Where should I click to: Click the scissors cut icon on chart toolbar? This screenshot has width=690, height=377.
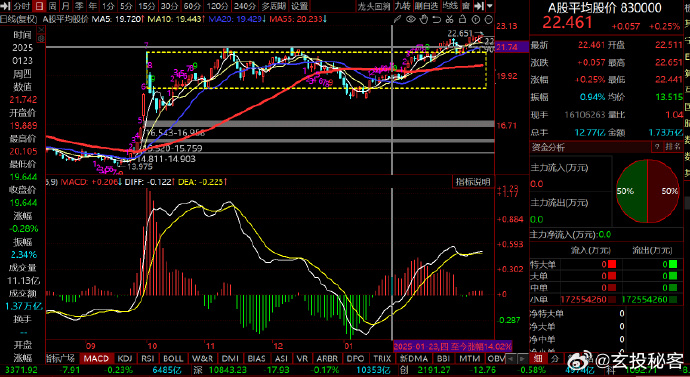449,19
